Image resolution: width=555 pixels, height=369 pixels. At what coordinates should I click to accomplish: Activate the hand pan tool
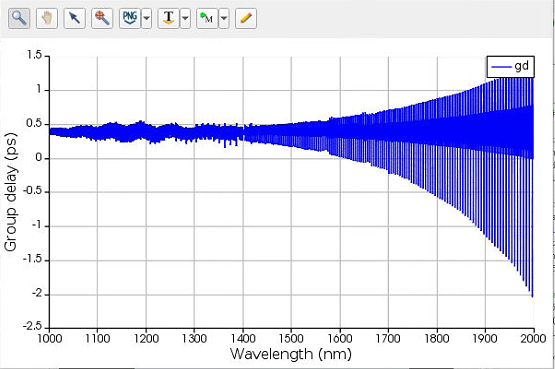tap(47, 18)
